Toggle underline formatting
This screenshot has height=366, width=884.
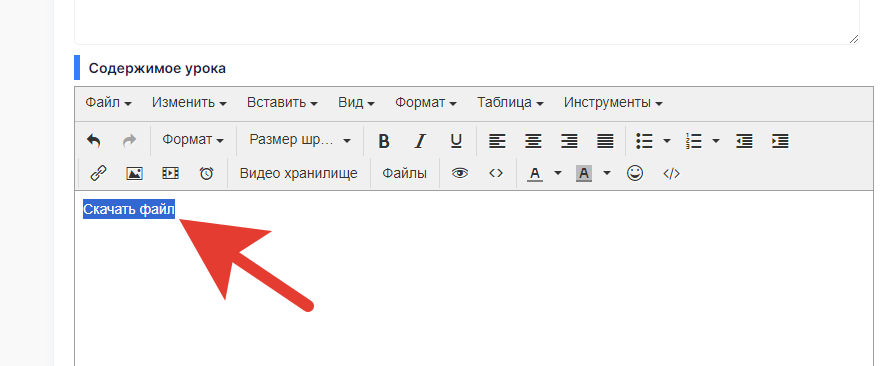[x=456, y=140]
